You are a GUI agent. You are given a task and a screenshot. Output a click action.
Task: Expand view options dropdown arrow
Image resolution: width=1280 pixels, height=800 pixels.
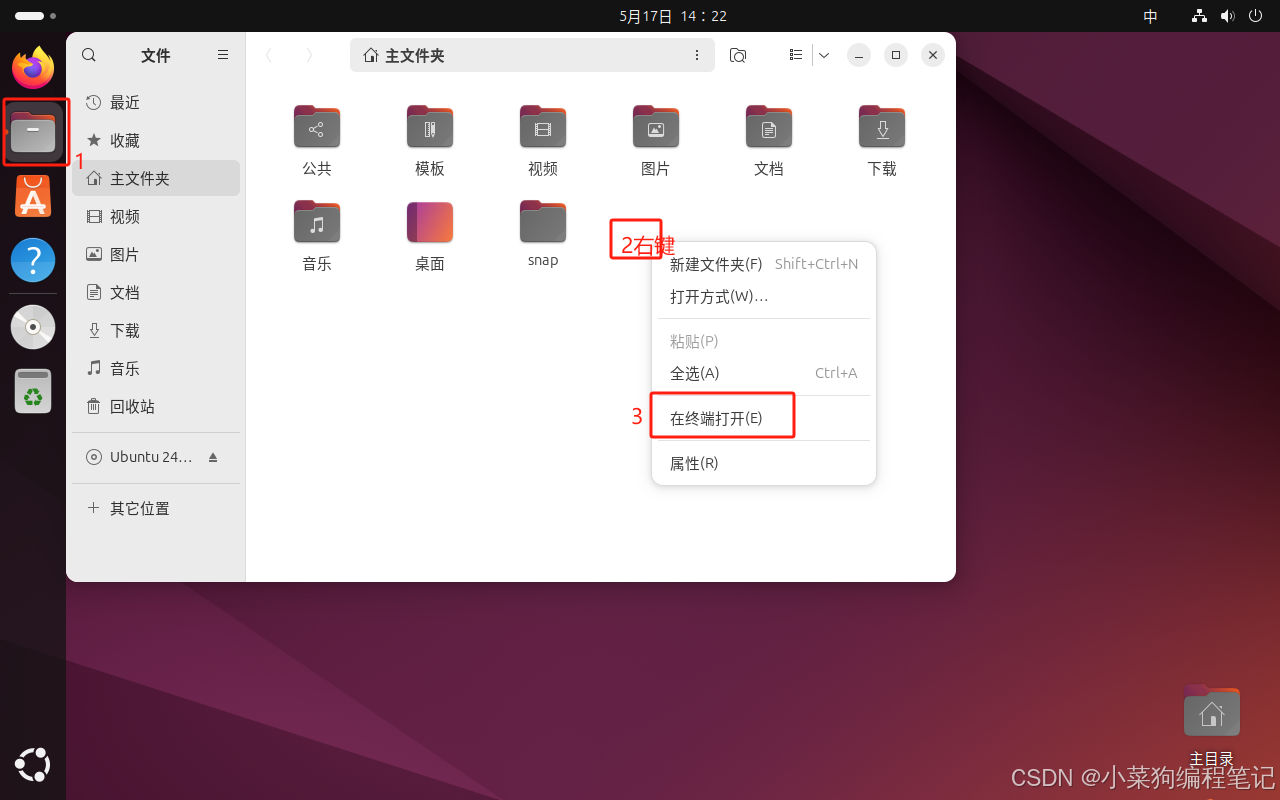tap(824, 55)
